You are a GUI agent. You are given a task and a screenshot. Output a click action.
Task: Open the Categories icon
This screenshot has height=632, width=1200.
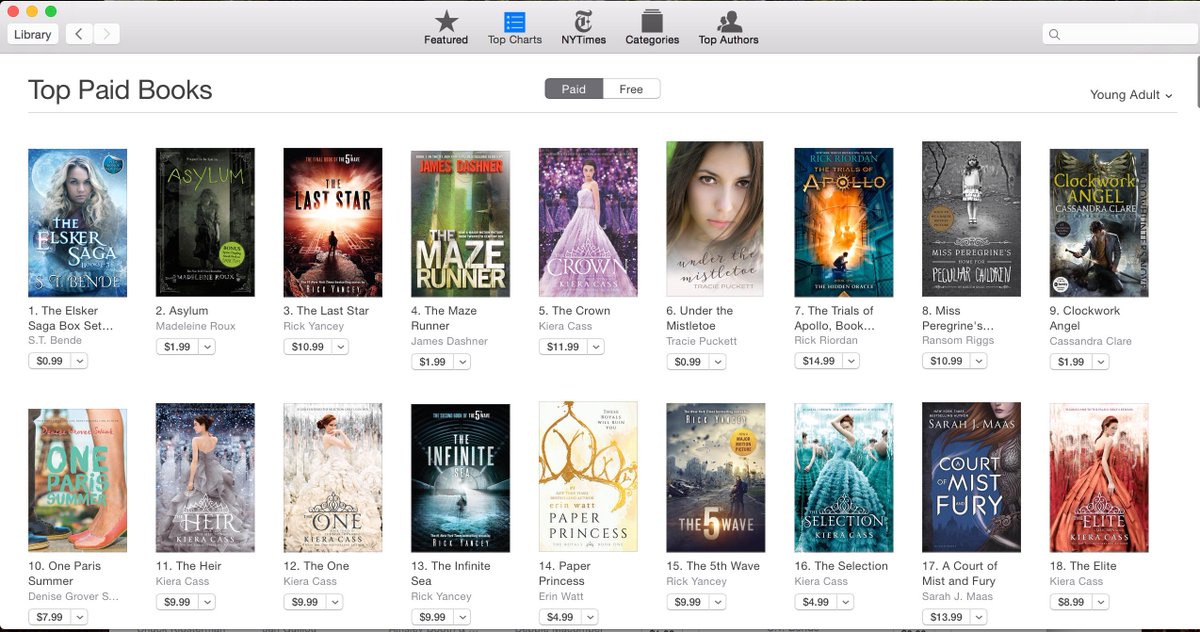pos(652,21)
